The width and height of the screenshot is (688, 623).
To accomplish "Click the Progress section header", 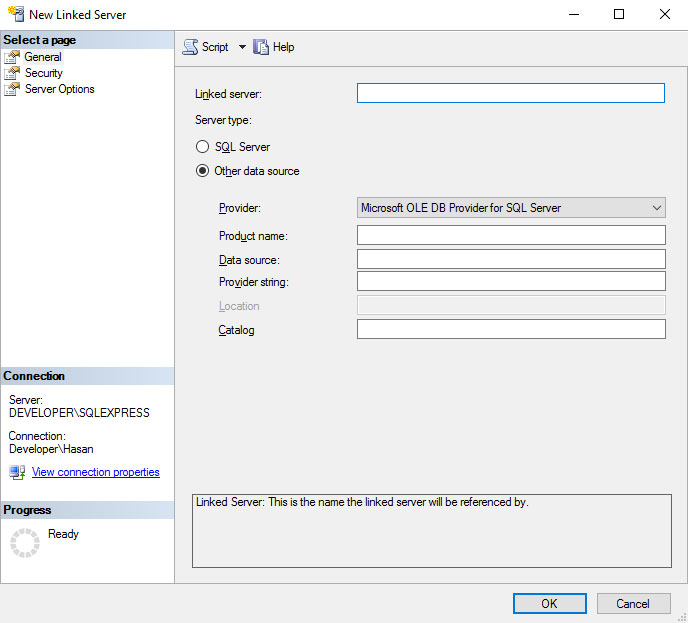I will pyautogui.click(x=87, y=510).
